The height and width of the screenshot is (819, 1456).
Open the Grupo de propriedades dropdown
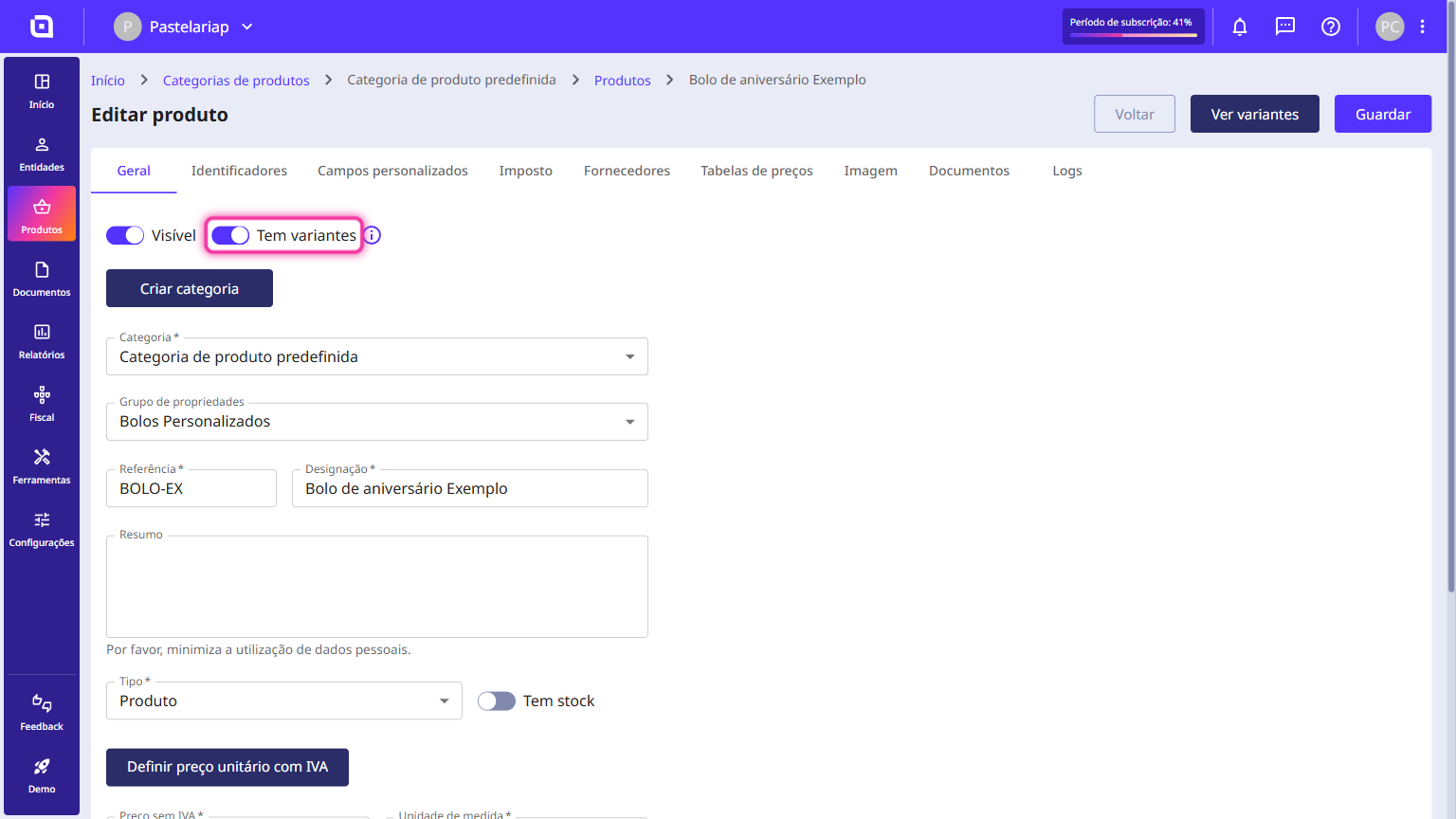[x=377, y=422]
